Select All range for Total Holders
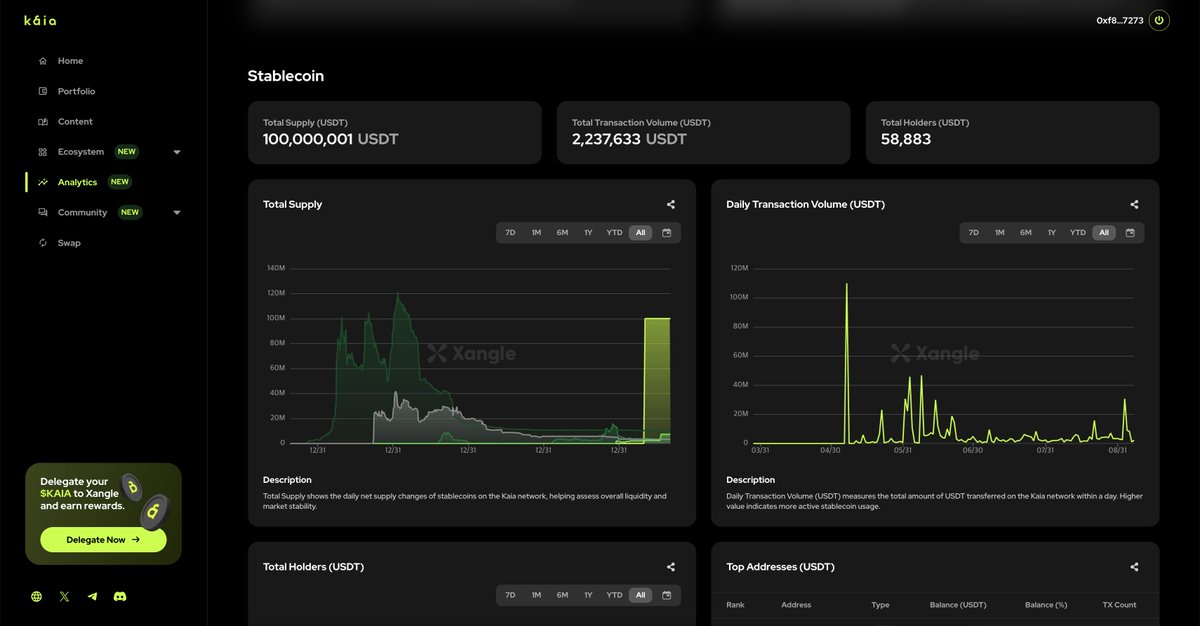Image resolution: width=1200 pixels, height=626 pixels. [641, 595]
